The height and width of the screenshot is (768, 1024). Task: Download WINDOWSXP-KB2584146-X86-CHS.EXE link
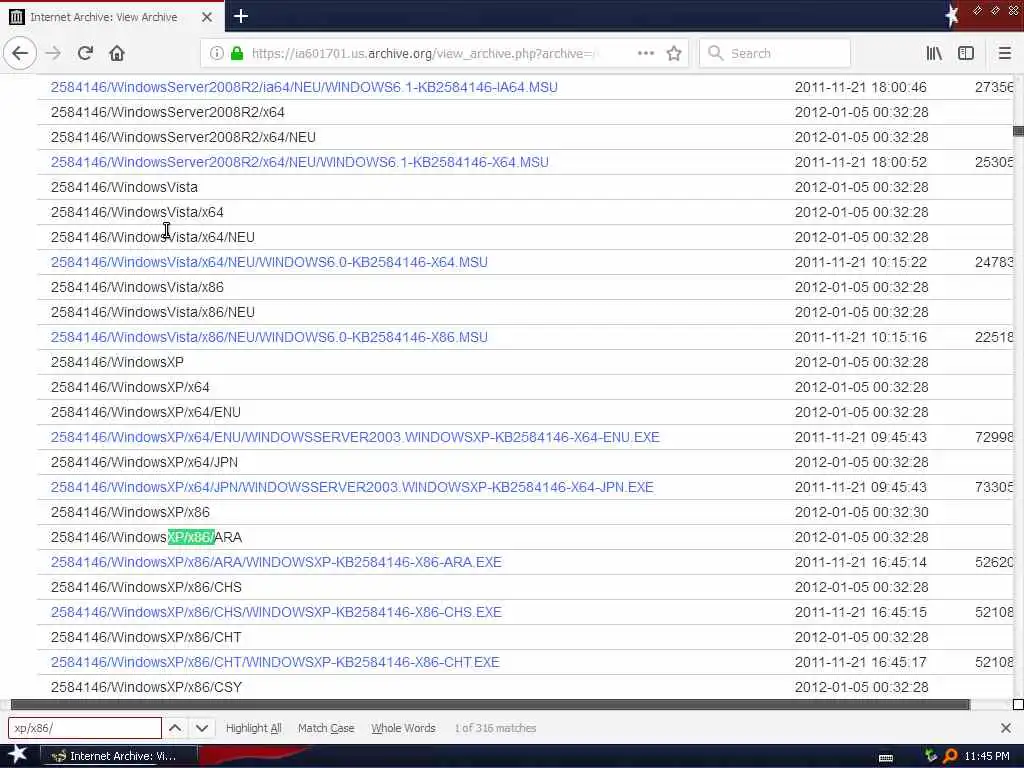tap(276, 612)
